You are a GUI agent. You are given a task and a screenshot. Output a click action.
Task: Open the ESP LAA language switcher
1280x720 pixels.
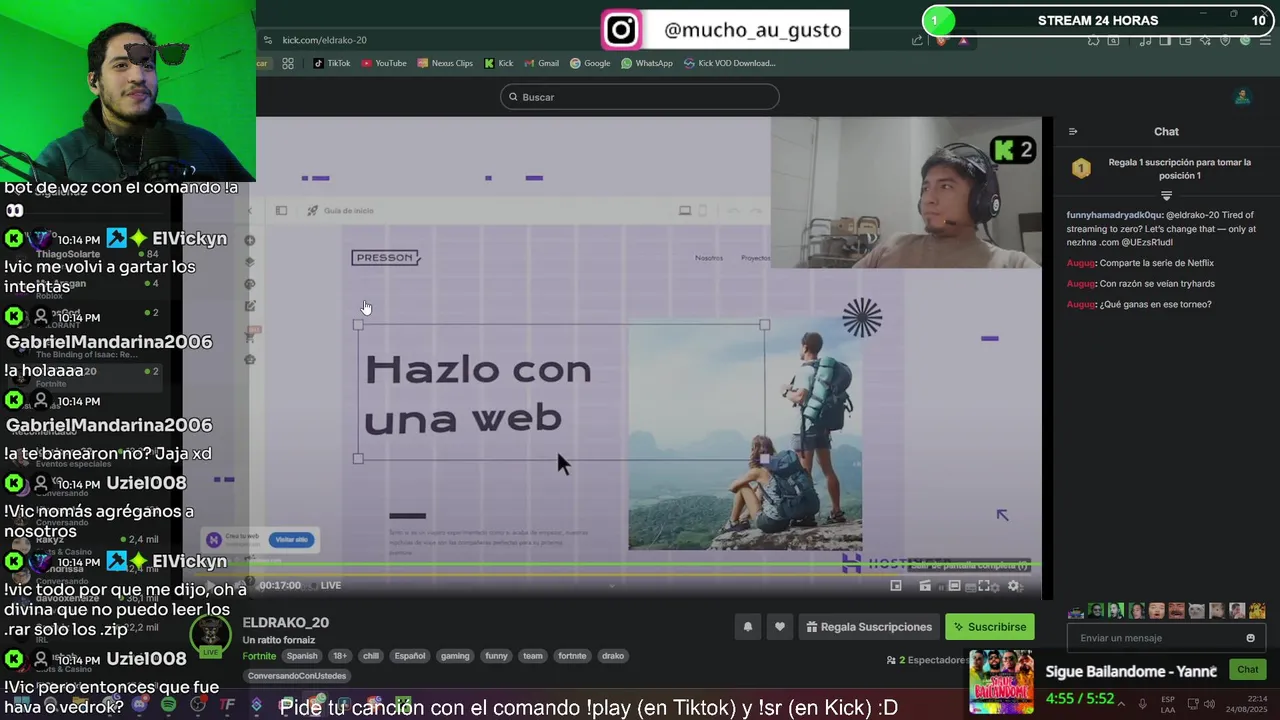pos(1168,704)
